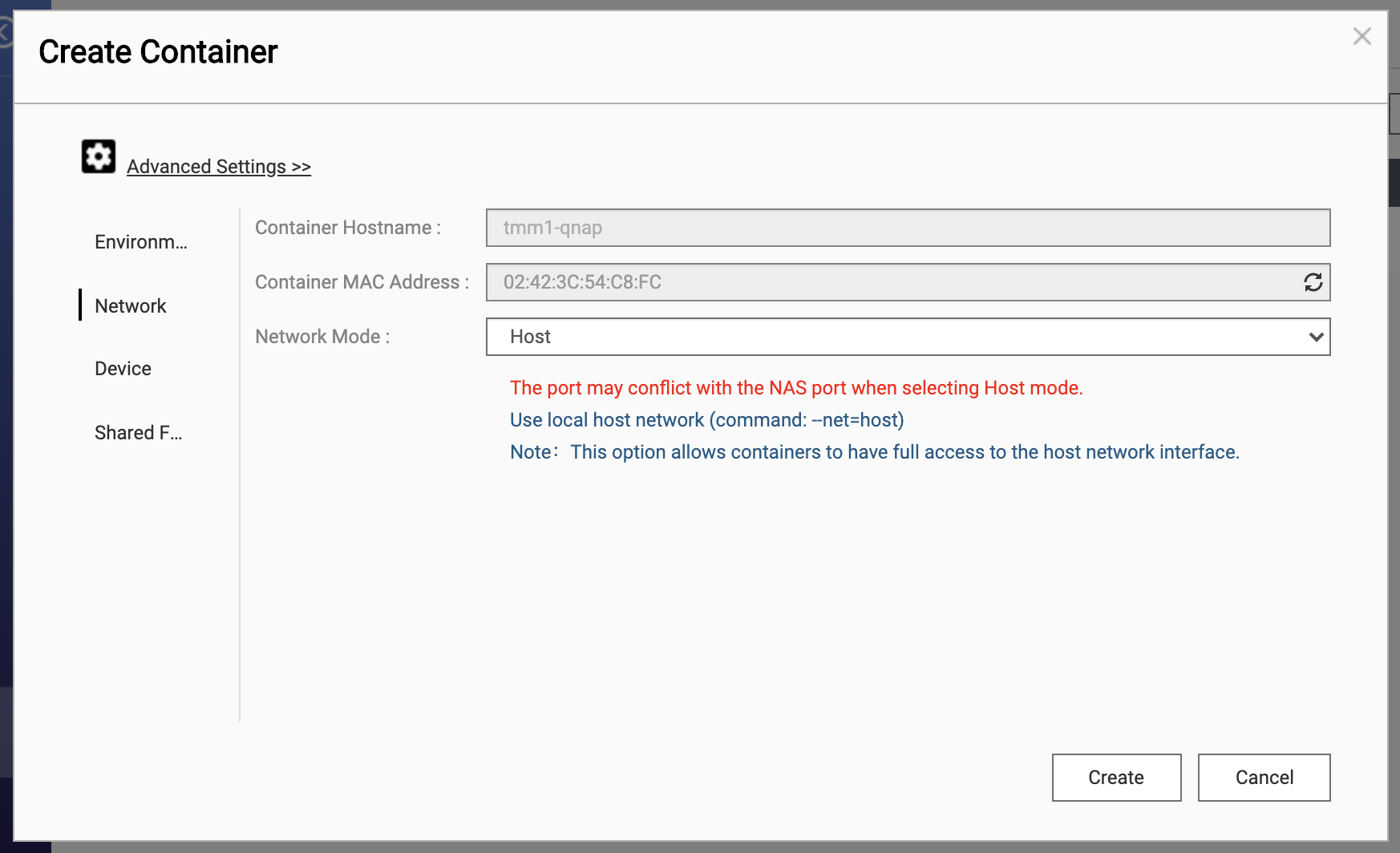Click the Container Hostname field
The width and height of the screenshot is (1400, 853).
point(906,228)
